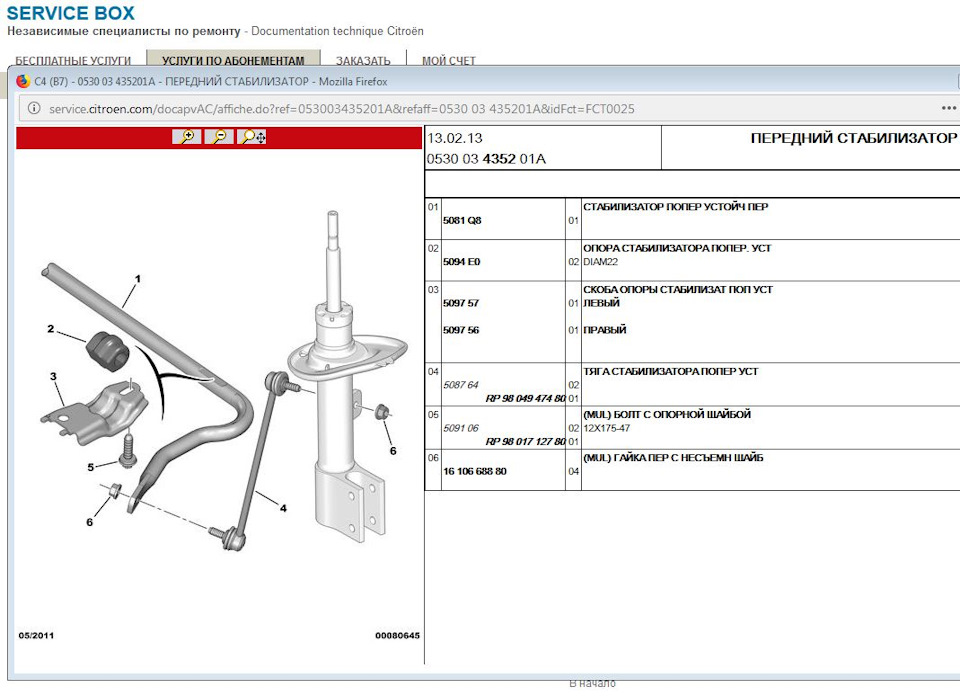960x696 pixels.
Task: Select part number 5087 64
Action: [x=460, y=384]
